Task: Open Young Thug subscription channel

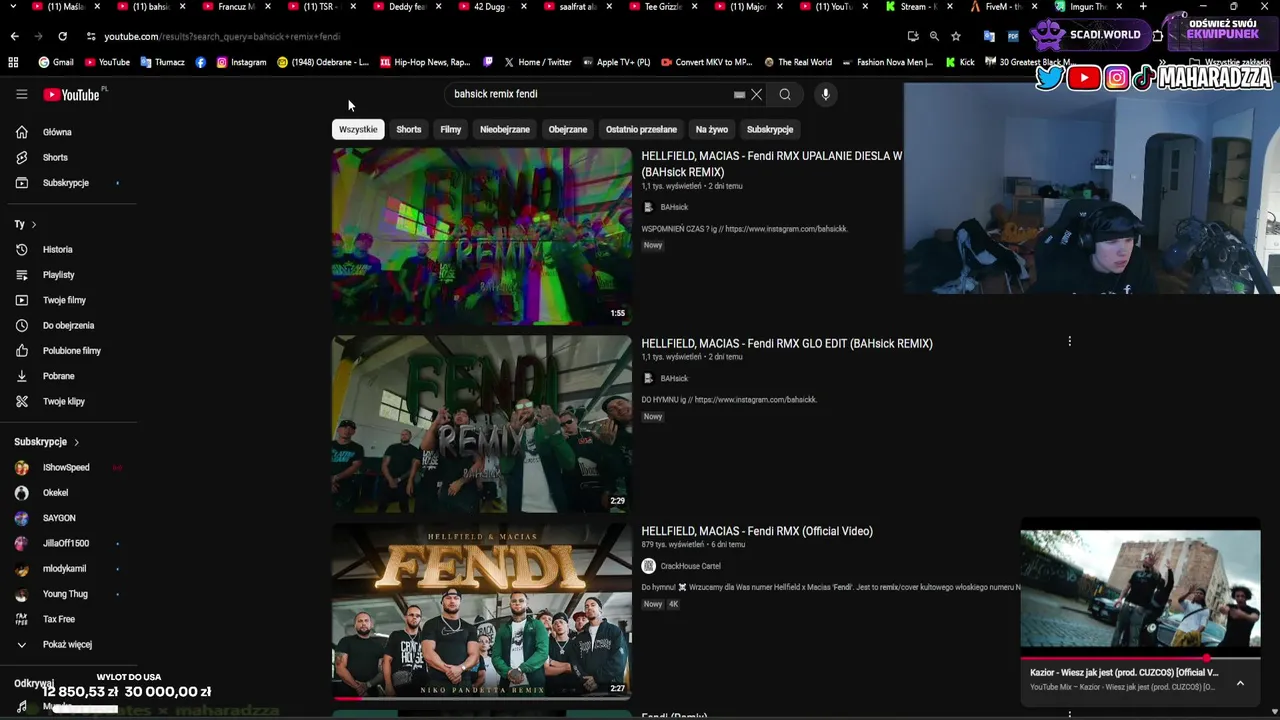Action: pyautogui.click(x=66, y=594)
